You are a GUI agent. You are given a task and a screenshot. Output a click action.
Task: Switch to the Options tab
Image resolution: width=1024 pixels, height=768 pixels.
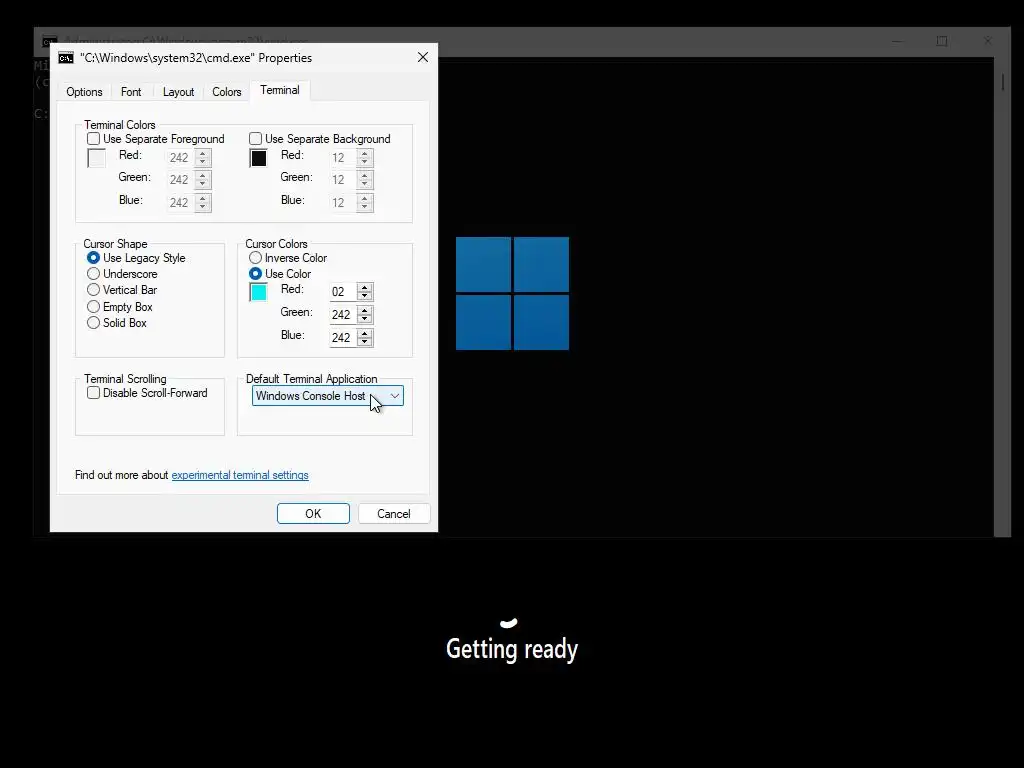coord(84,92)
